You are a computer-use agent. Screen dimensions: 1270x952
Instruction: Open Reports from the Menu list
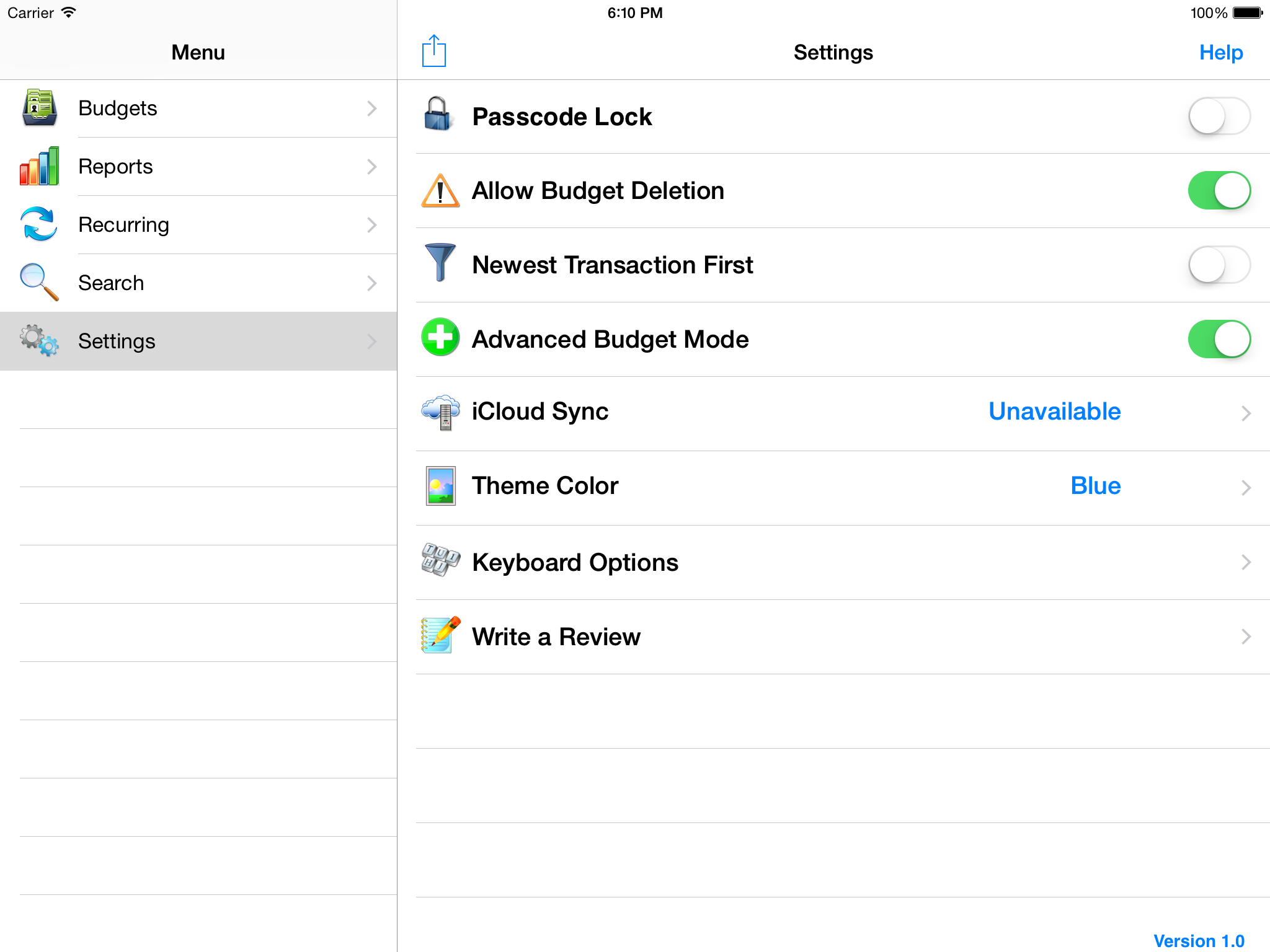[115, 166]
